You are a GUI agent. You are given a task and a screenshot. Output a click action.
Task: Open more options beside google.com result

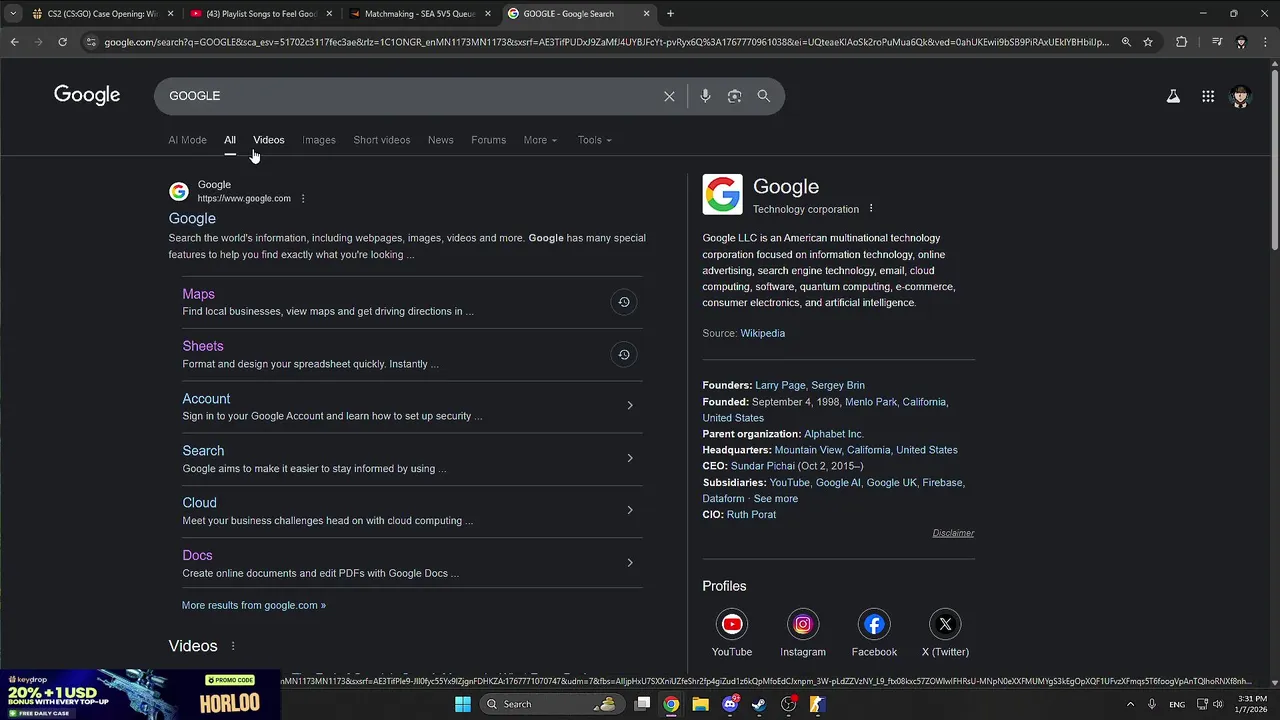pos(303,198)
